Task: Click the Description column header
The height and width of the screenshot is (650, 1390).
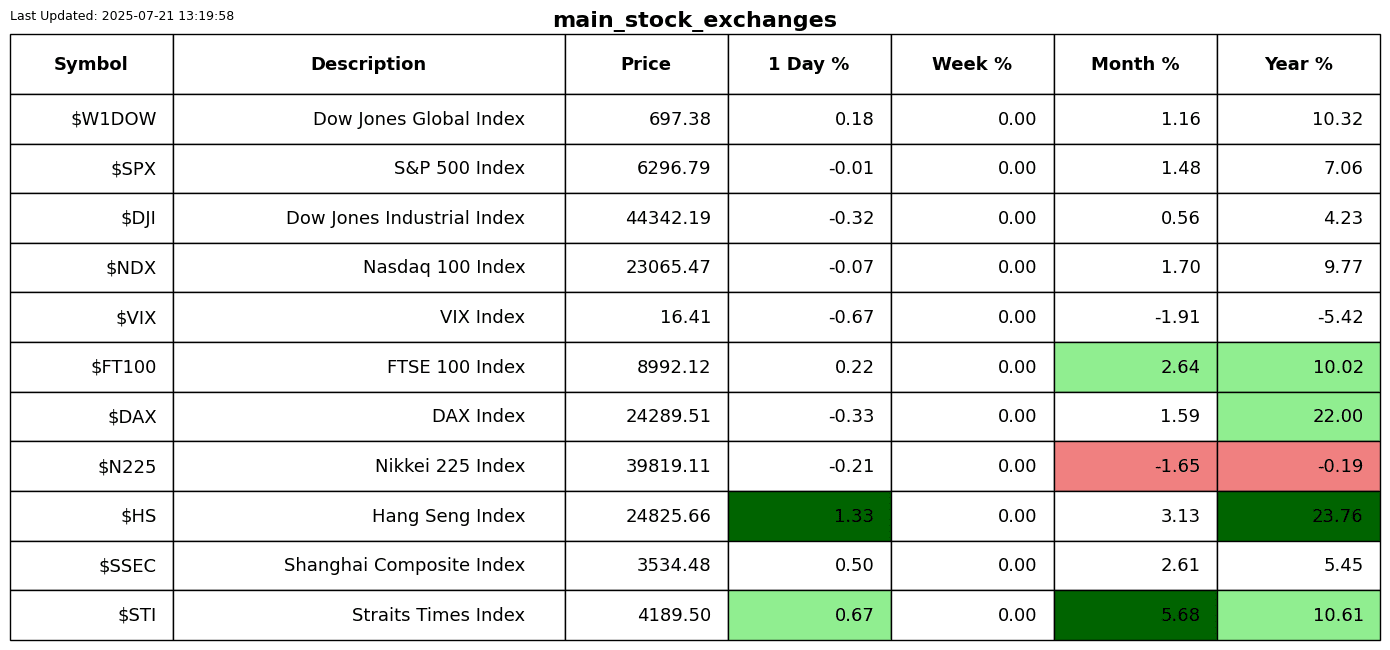Action: 368,64
